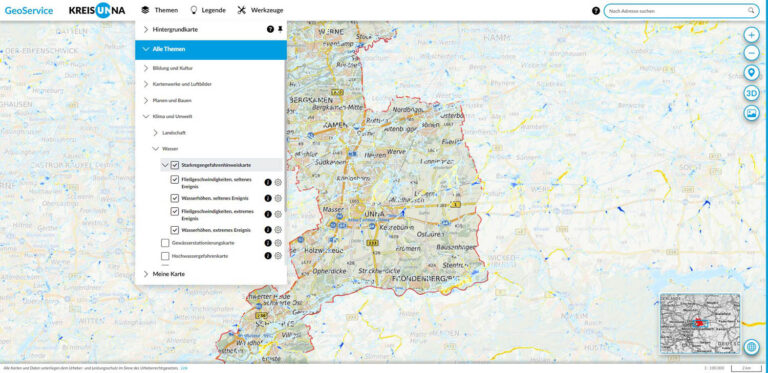Collapse Starkregengefahrenhinweiskarte layer group chevron

coord(165,165)
